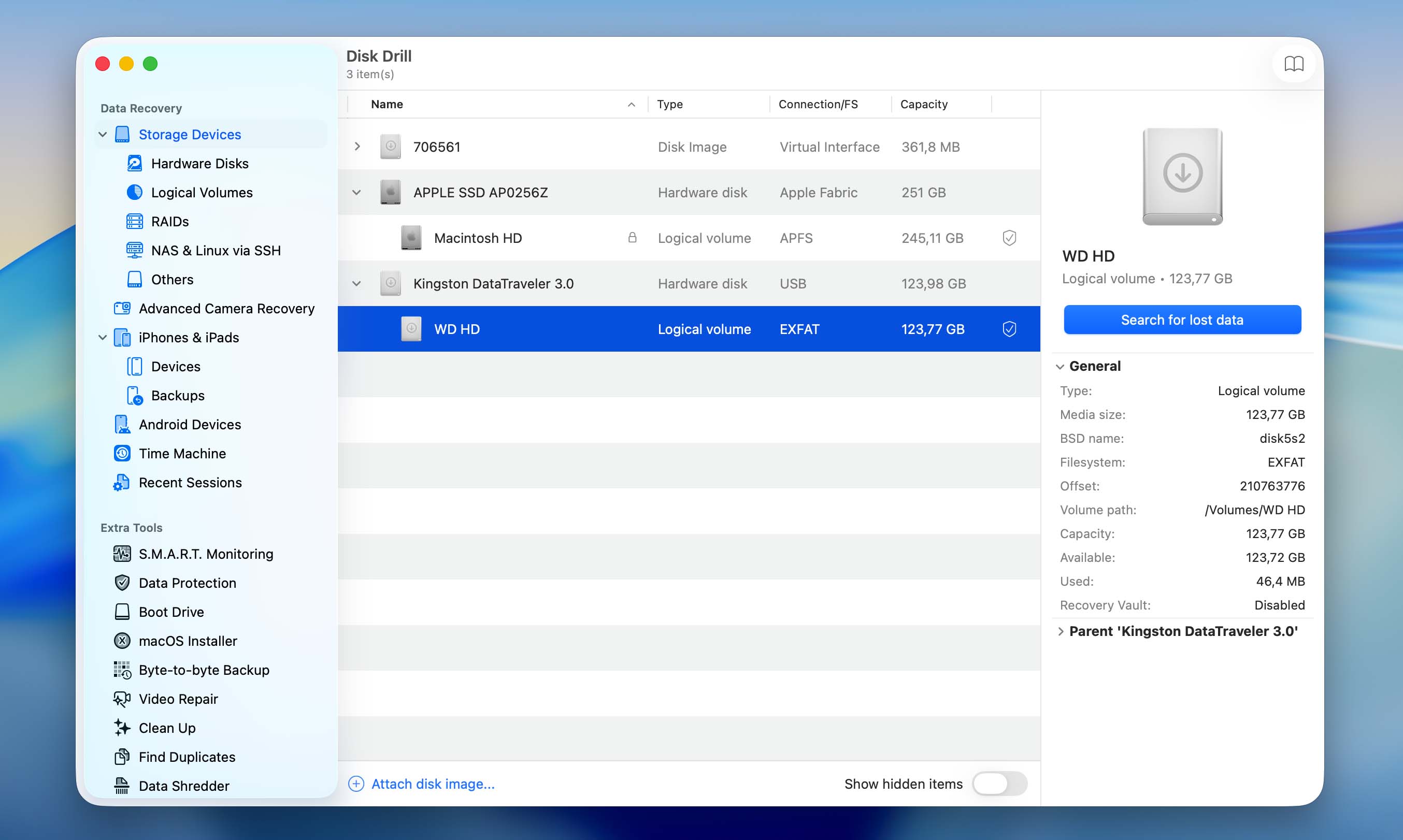Image resolution: width=1403 pixels, height=840 pixels.
Task: Select the Macintosh HD volume row
Action: coord(689,238)
